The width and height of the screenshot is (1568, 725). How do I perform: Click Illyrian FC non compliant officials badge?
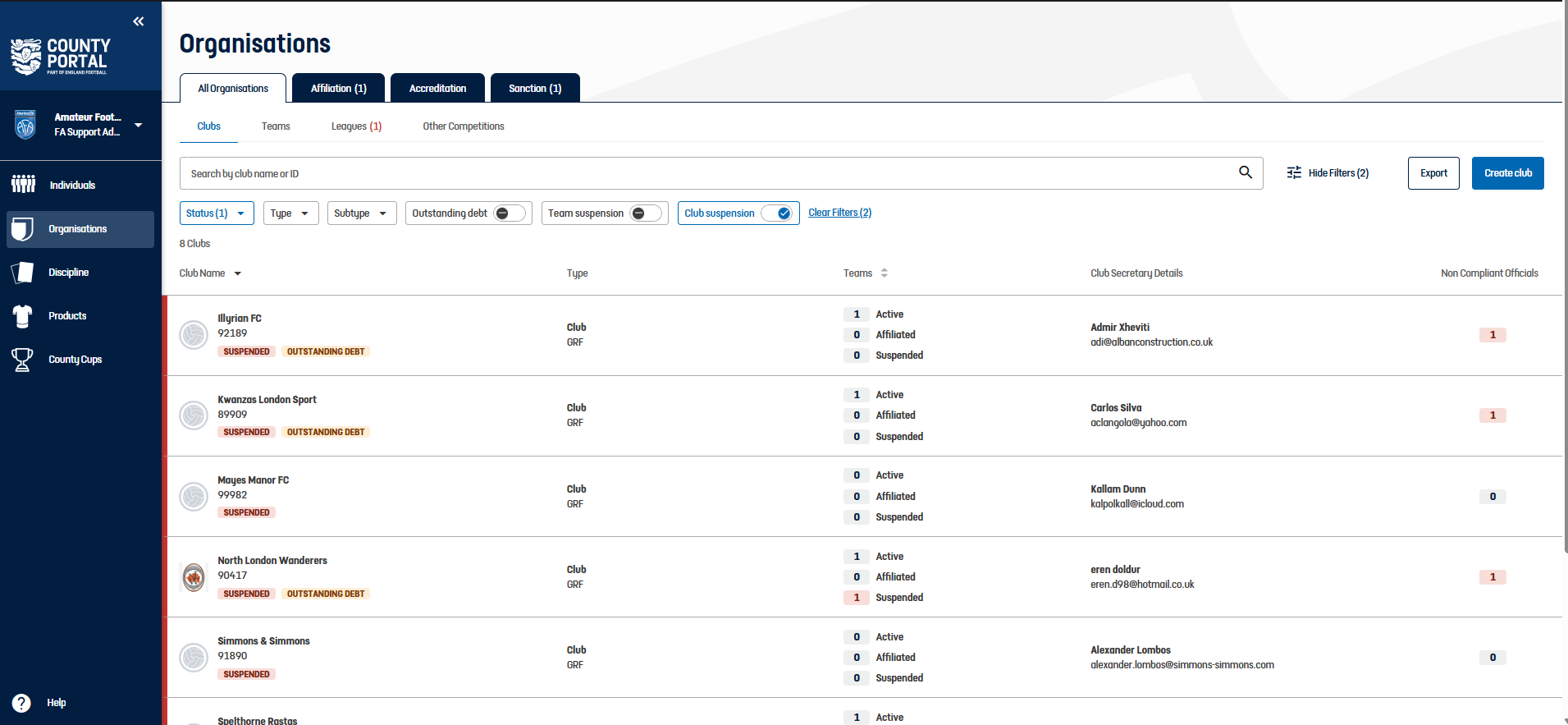pos(1493,335)
